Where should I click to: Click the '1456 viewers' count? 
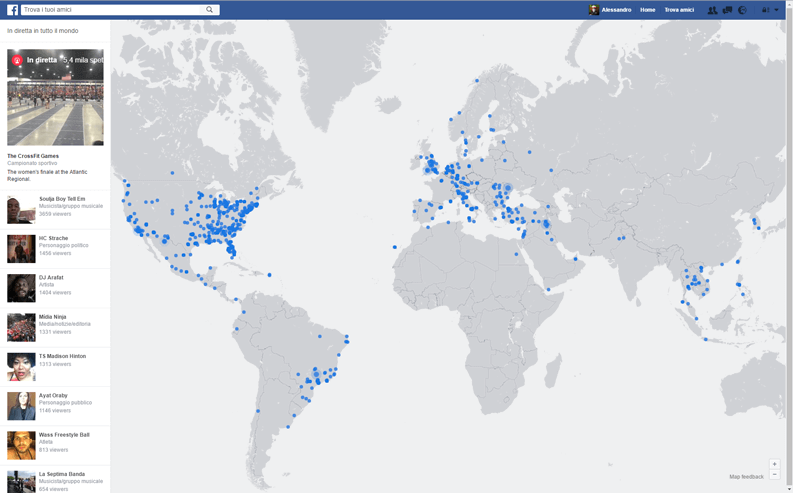pyautogui.click(x=55, y=253)
